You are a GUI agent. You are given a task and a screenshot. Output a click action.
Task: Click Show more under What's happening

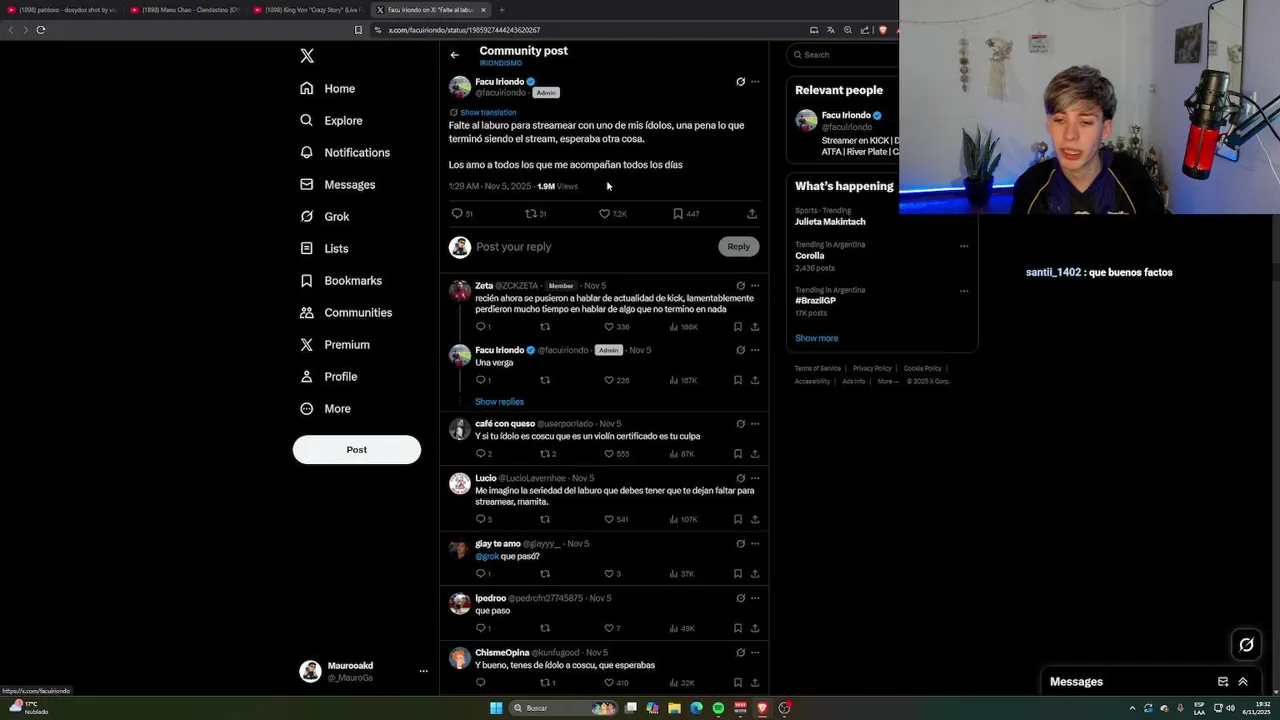click(817, 338)
